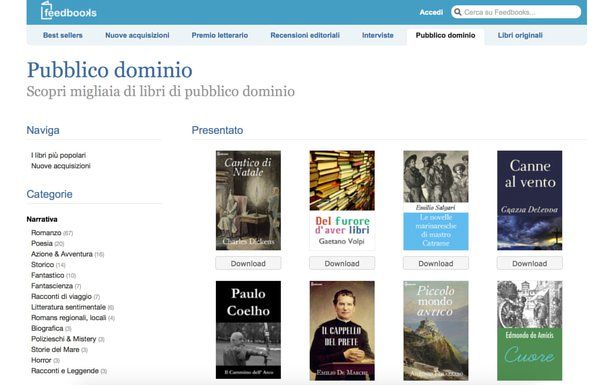Image resolution: width=610 pixels, height=385 pixels.
Task: Download Del furore d'aver libri
Action: point(342,263)
